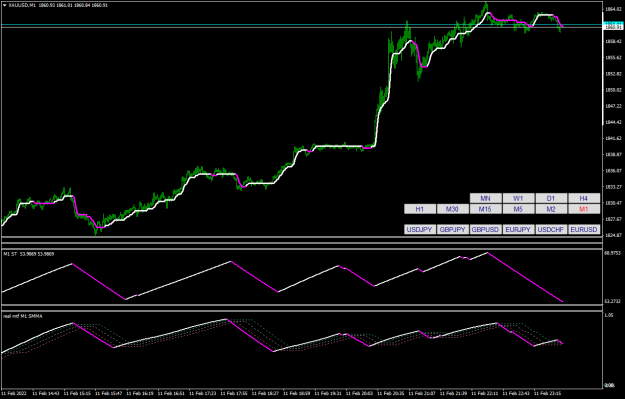This screenshot has width=625, height=399.
Task: Click the 1855.62 price axis label
Action: (x=613, y=58)
